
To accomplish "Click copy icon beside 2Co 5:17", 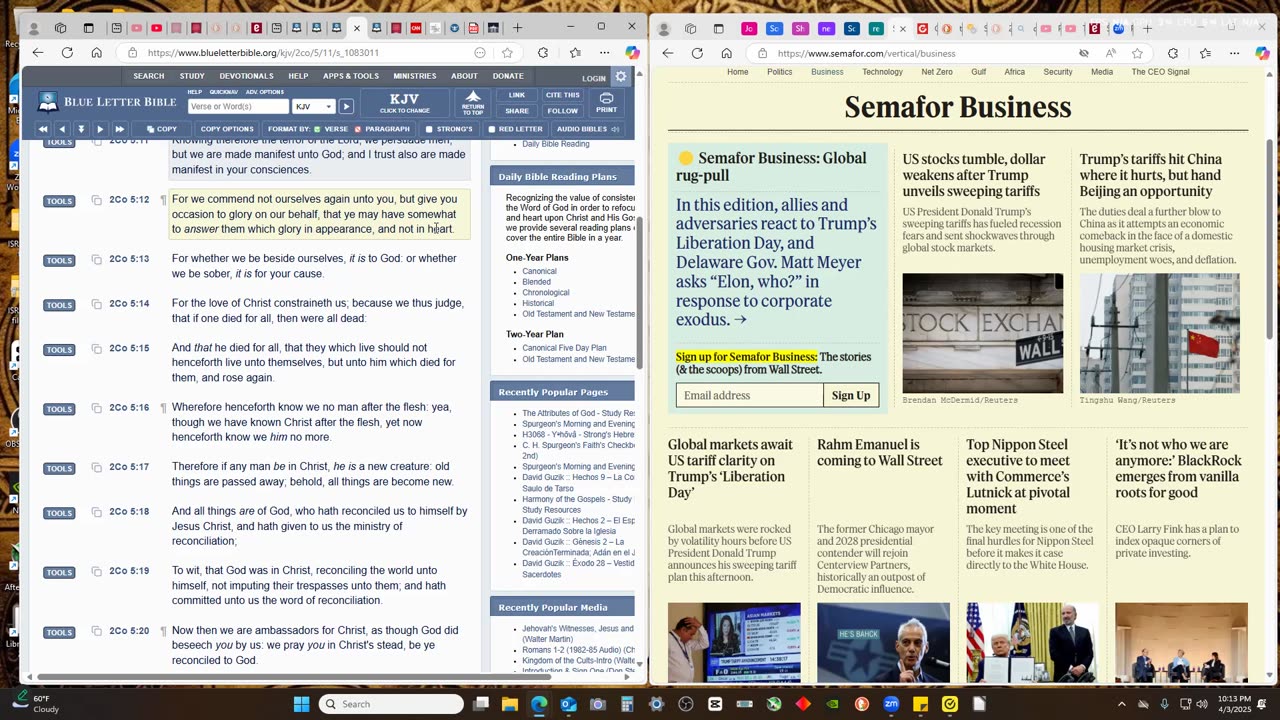I will [x=97, y=467].
